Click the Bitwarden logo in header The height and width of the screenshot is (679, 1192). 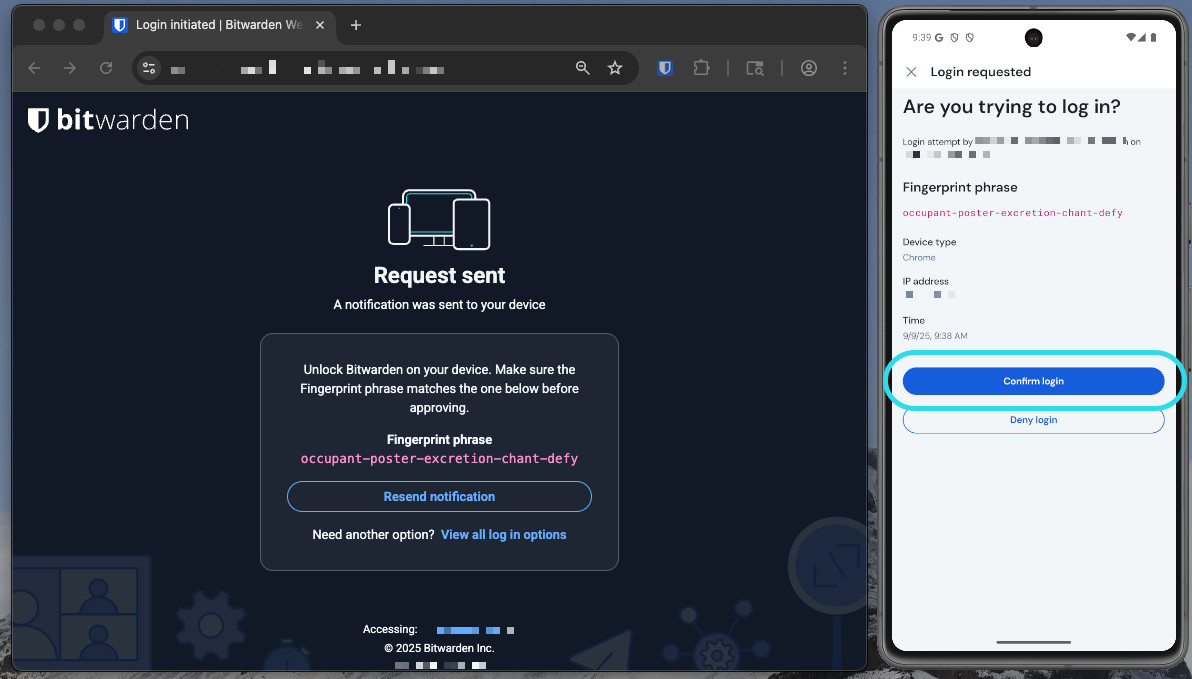tap(108, 121)
